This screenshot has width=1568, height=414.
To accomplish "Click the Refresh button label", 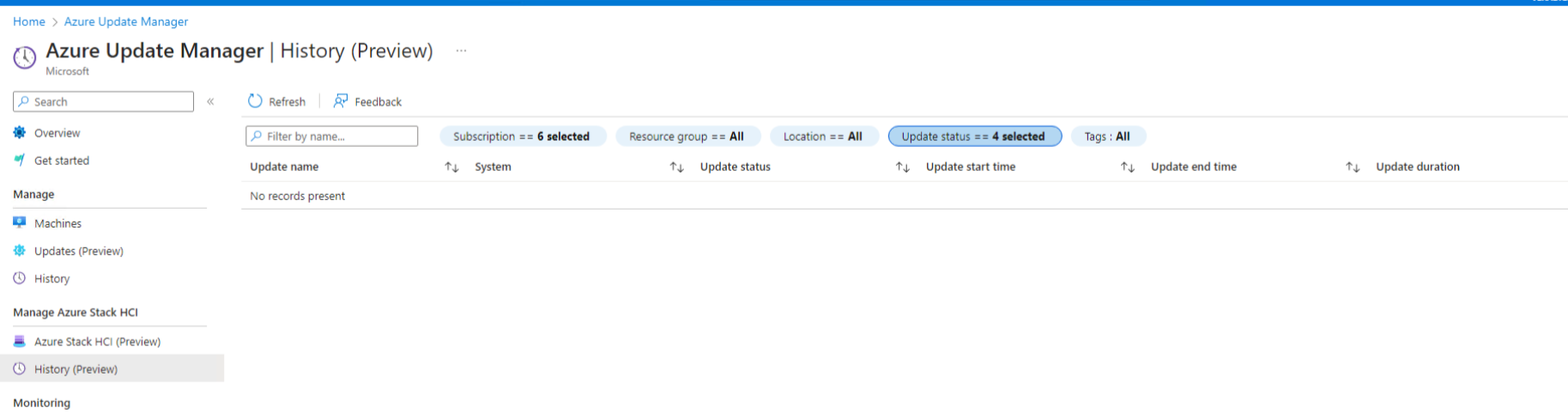I will pos(287,101).
